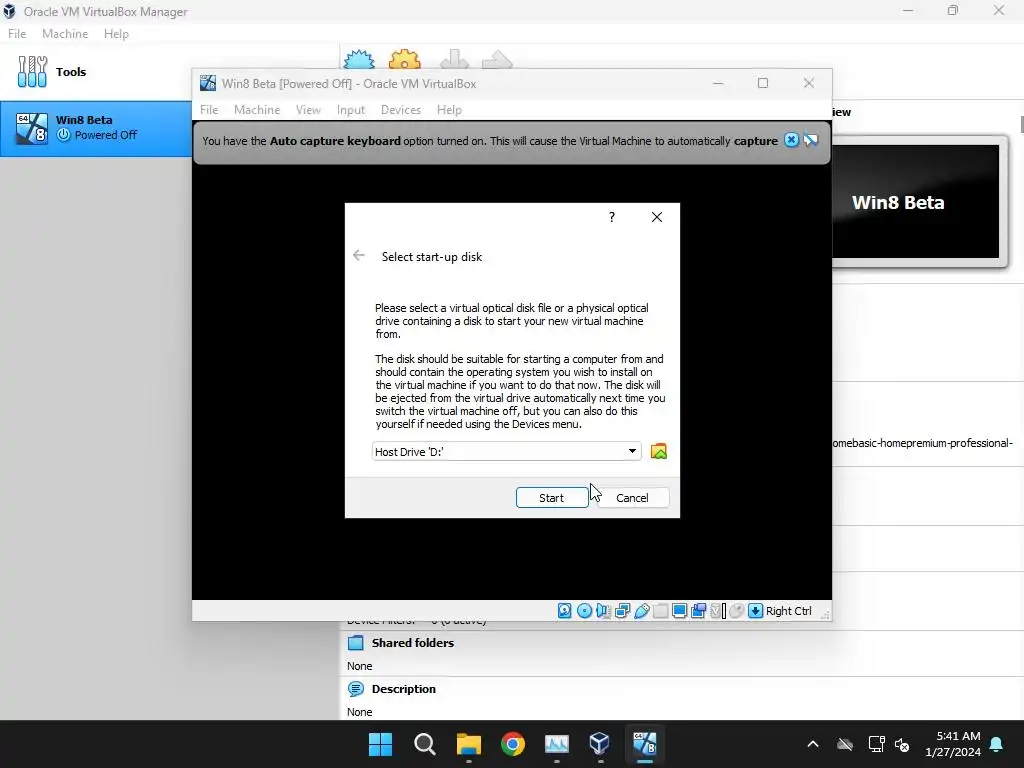
Task: Open Help menu in VM window
Action: (449, 110)
